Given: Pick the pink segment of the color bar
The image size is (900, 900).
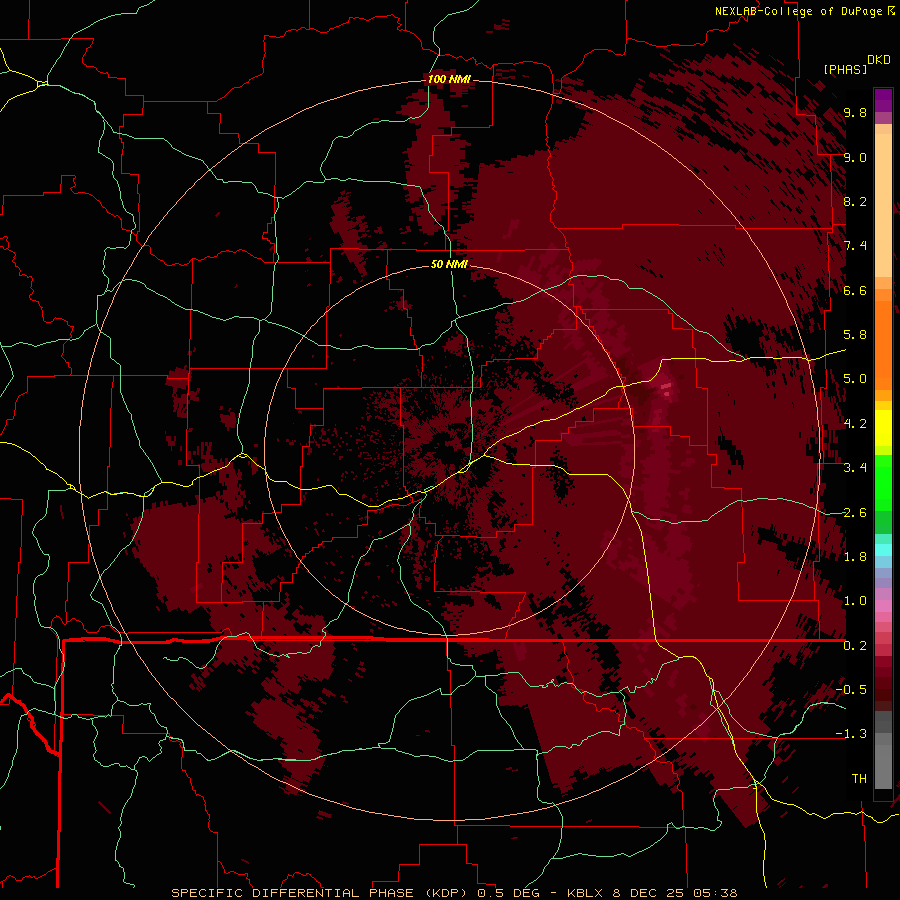Looking at the screenshot, I should pos(883,606).
